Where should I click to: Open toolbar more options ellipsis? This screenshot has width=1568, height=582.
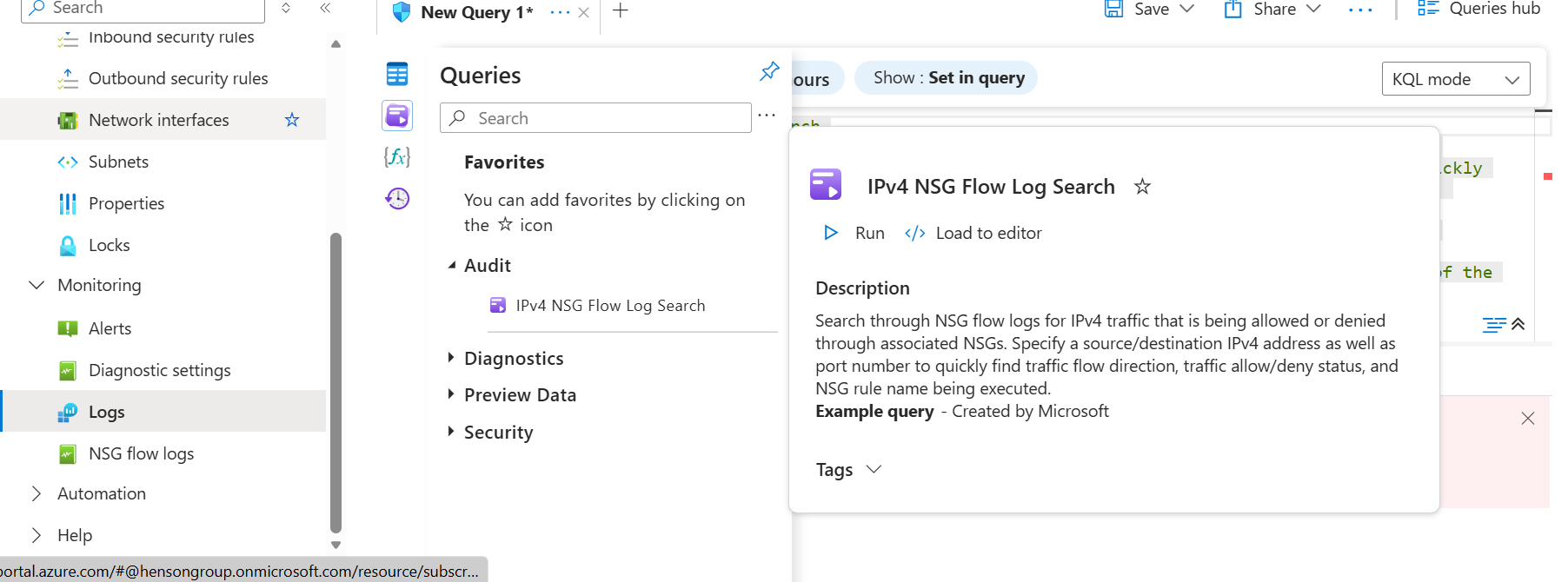(x=1360, y=10)
